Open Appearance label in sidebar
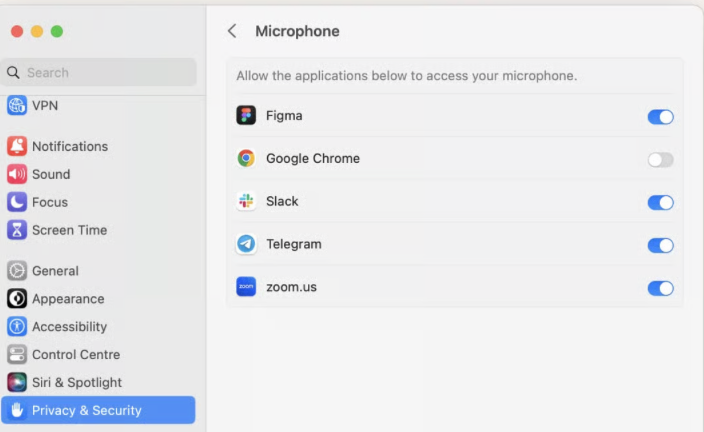Viewport: 704px width, 432px height. point(68,299)
